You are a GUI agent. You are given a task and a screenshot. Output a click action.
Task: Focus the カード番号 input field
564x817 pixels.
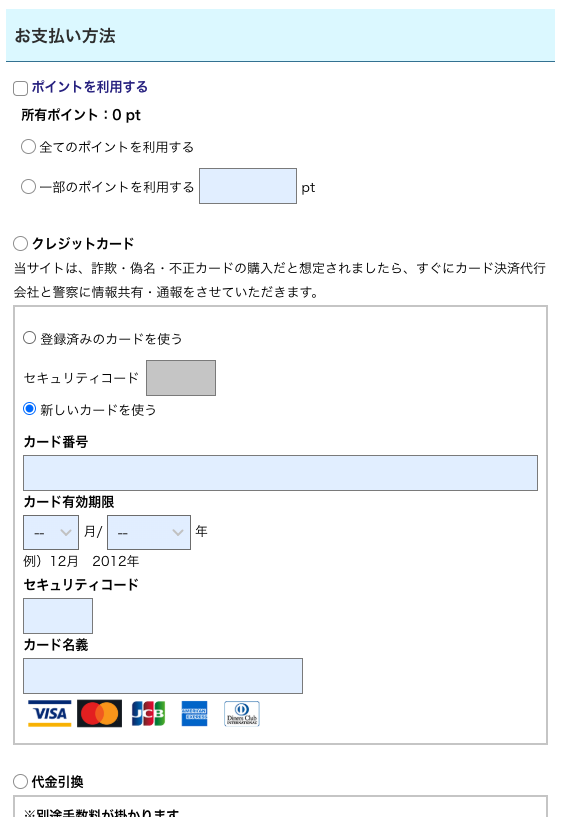(280, 473)
